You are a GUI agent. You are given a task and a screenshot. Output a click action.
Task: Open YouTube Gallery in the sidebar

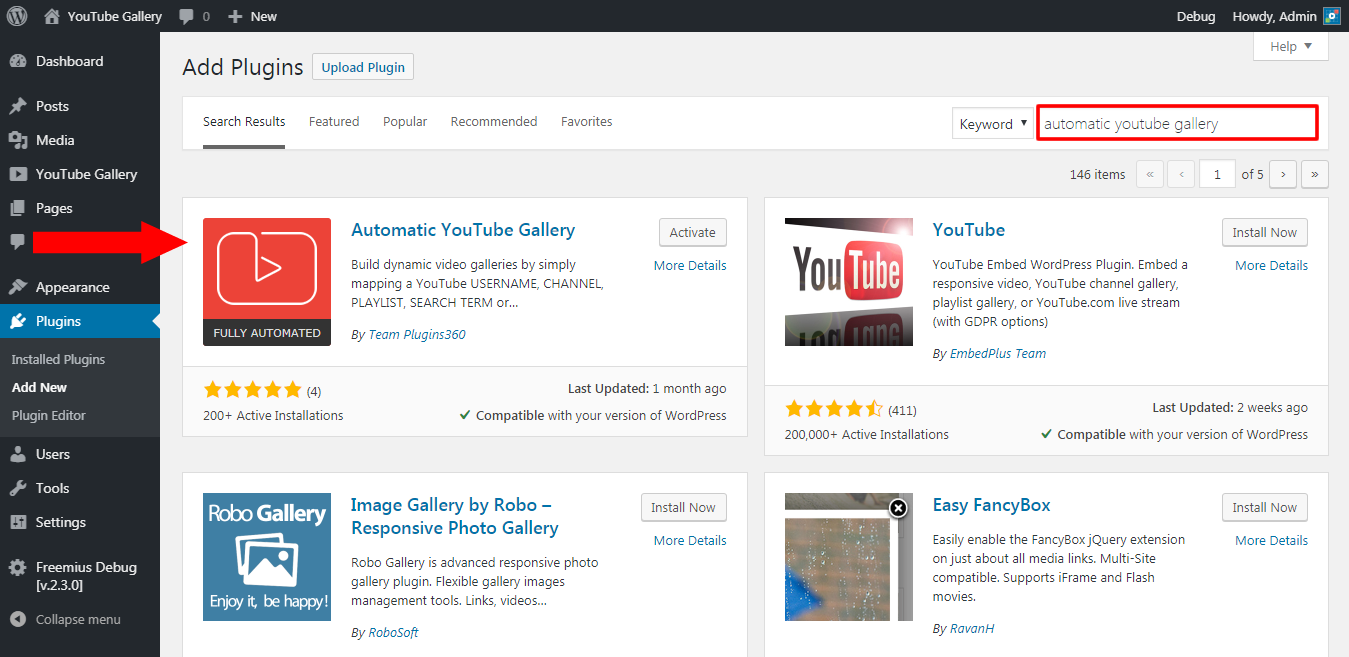point(86,174)
